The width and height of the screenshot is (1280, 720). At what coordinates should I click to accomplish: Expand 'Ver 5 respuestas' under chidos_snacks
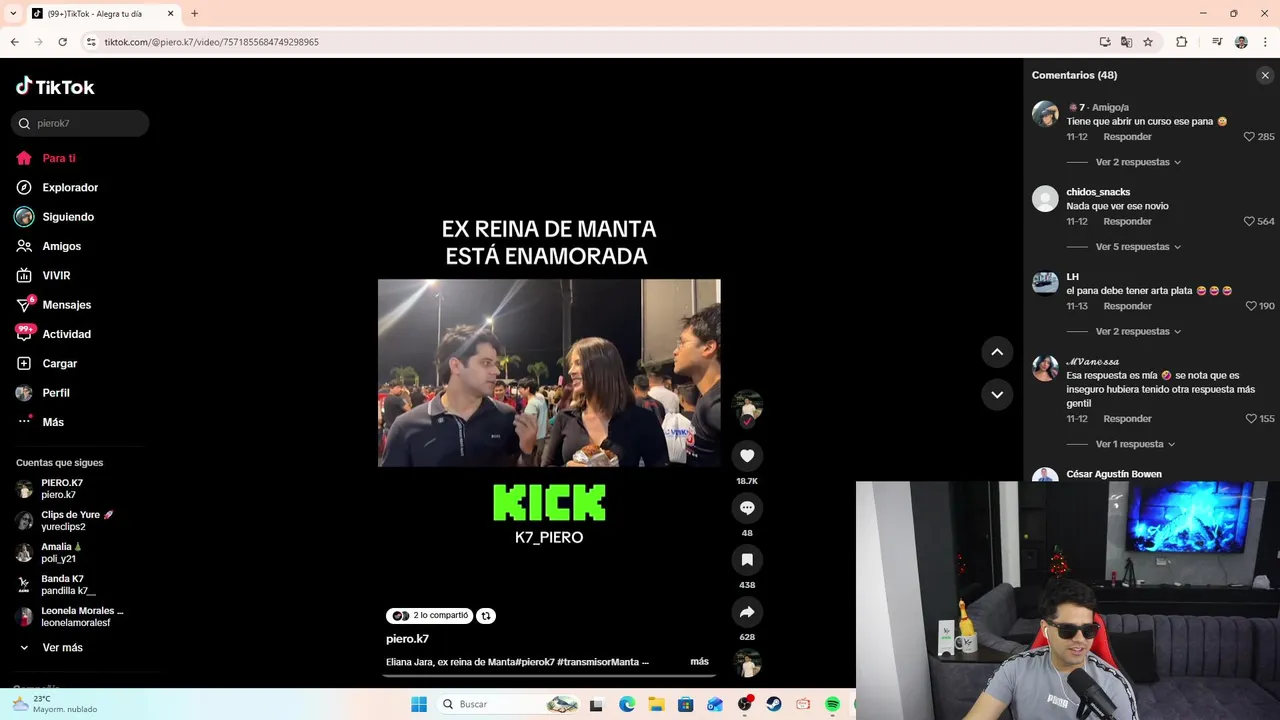pos(1138,247)
